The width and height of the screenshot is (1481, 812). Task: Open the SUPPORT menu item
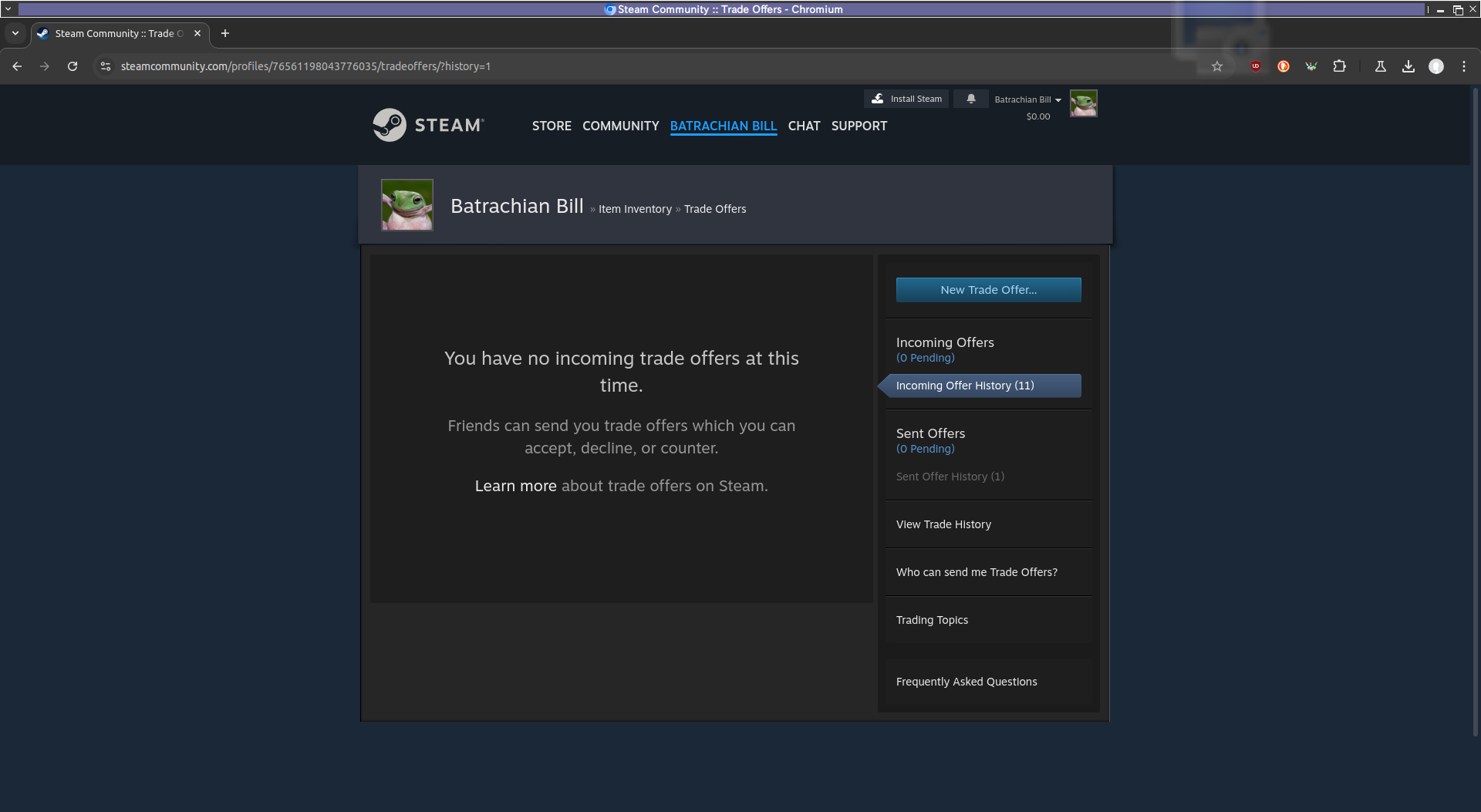[x=859, y=126]
